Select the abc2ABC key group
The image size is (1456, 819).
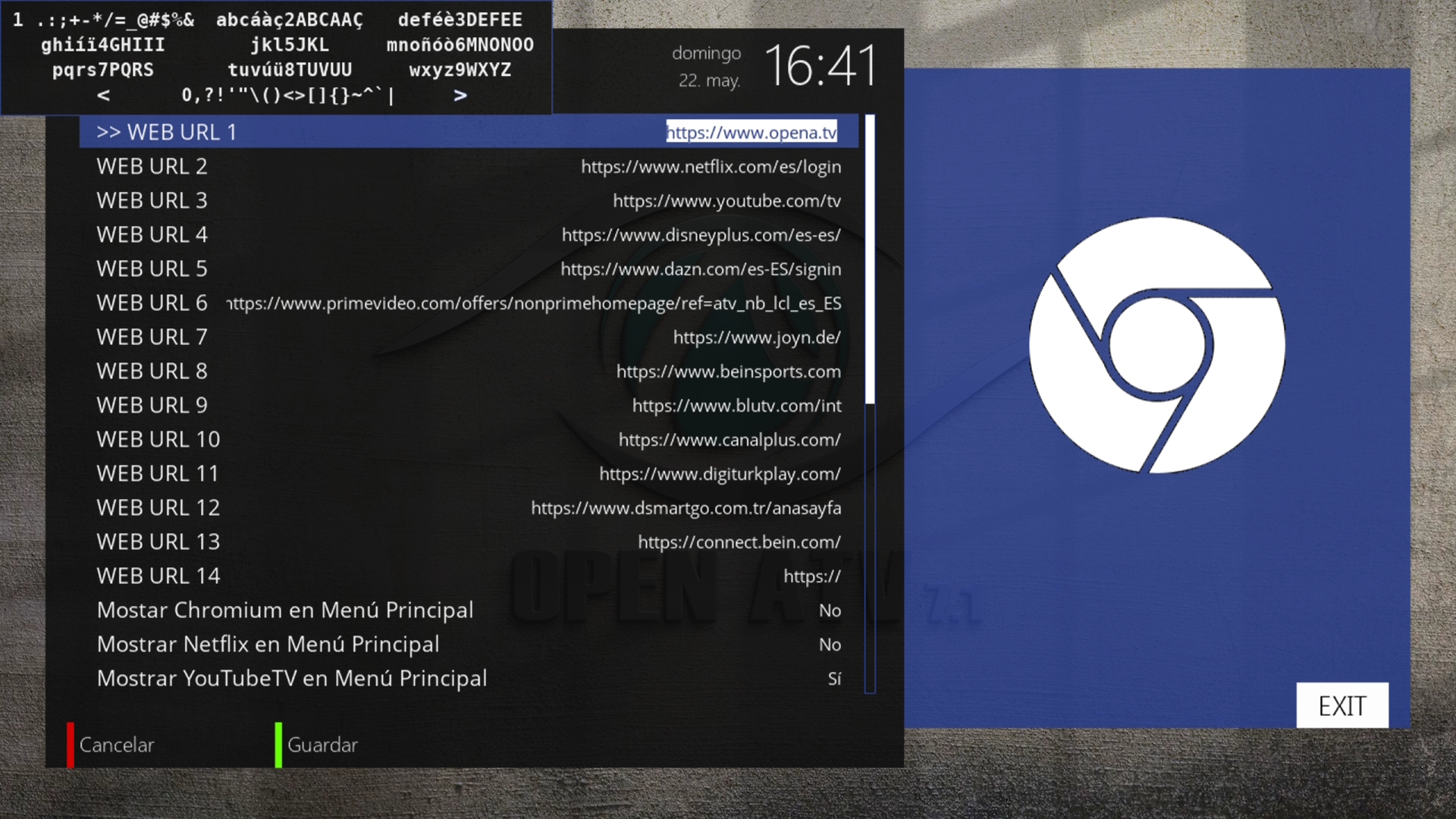(x=290, y=20)
